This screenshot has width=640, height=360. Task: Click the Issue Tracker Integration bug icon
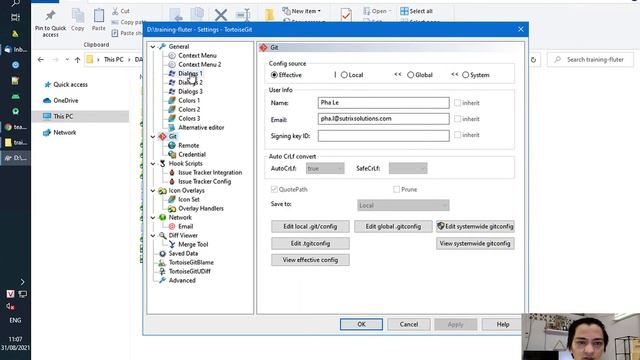172,172
